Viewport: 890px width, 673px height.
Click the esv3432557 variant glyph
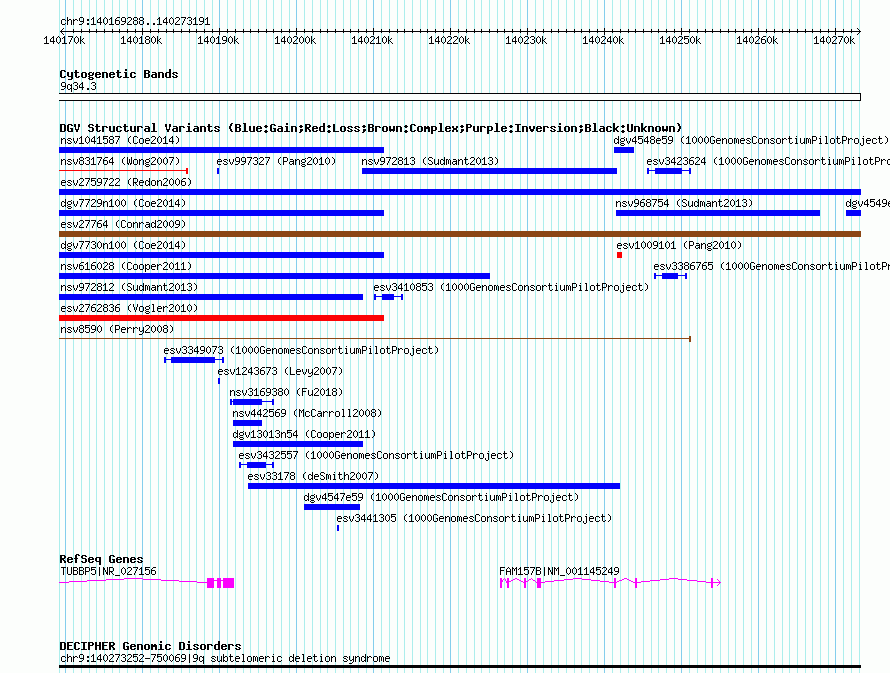coord(257,465)
